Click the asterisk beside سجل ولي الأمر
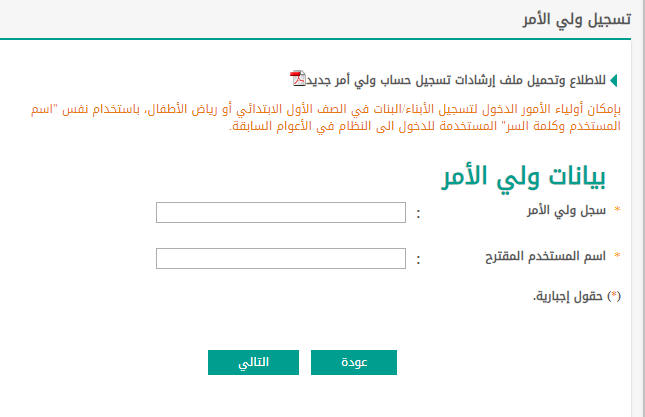 point(617,210)
